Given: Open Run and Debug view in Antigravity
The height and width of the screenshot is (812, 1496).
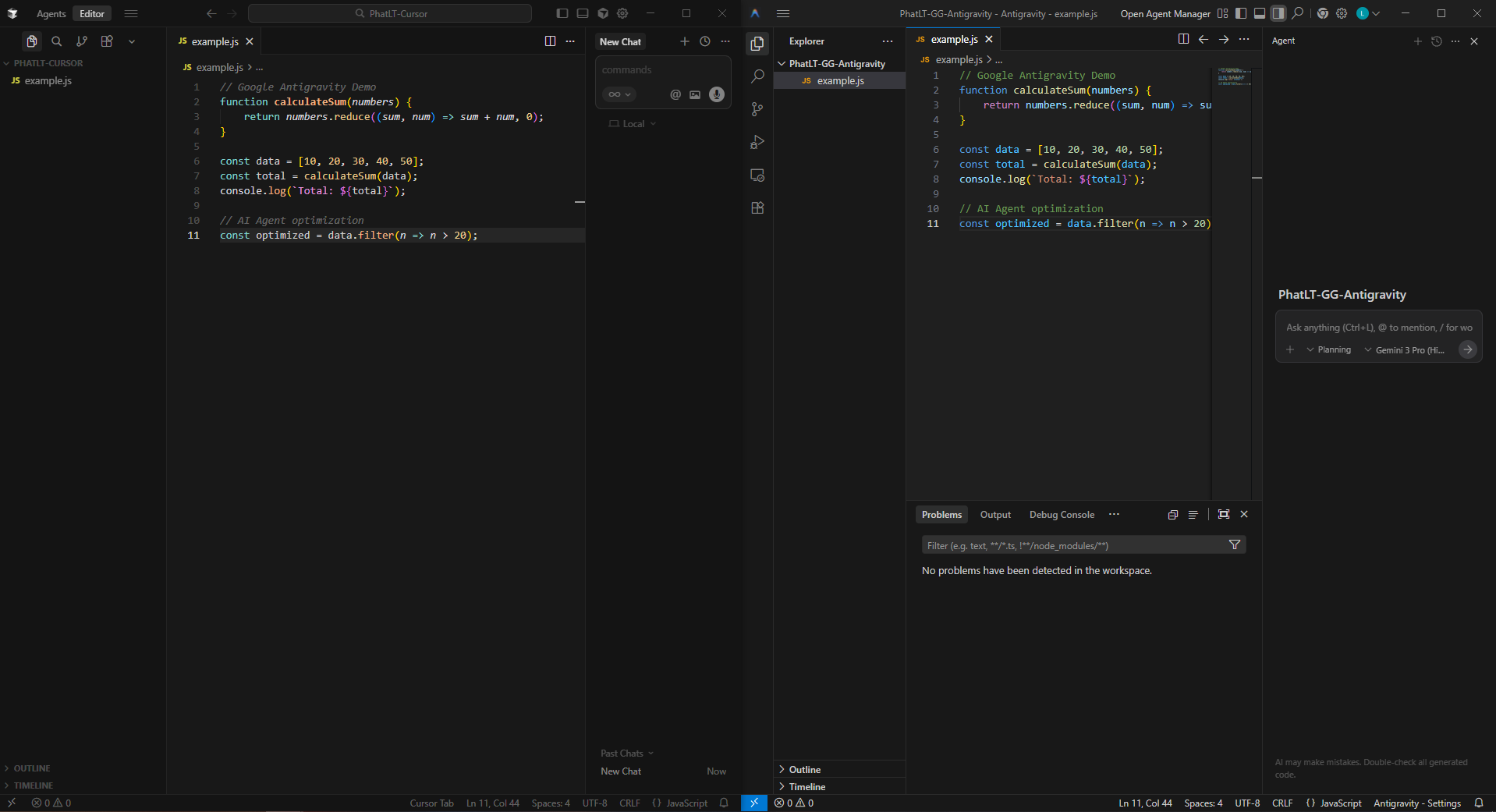Looking at the screenshot, I should tap(757, 142).
